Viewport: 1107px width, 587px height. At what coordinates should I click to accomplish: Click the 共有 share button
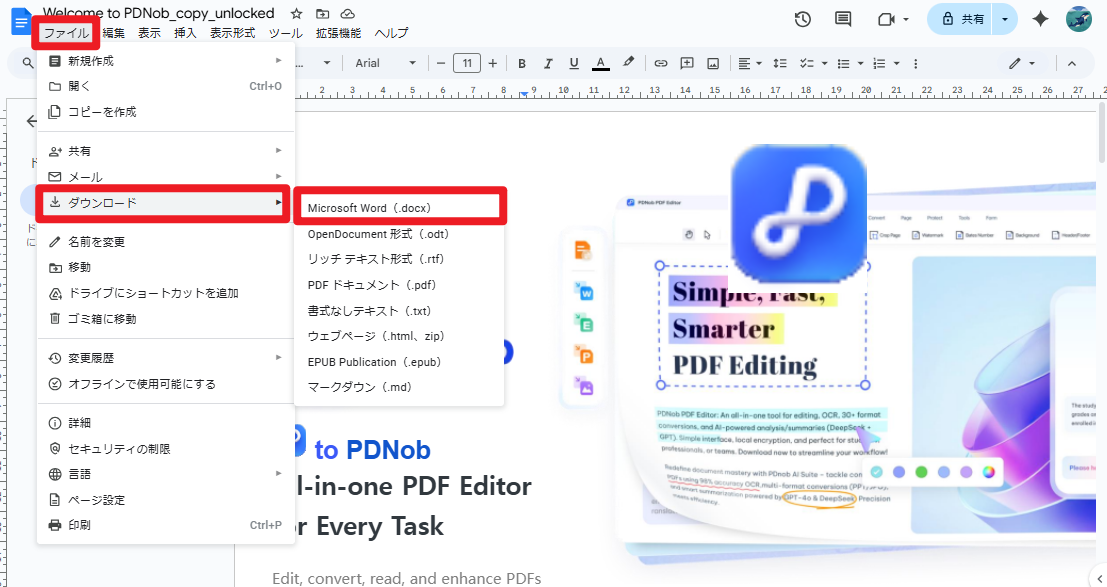pyautogui.click(x=968, y=18)
